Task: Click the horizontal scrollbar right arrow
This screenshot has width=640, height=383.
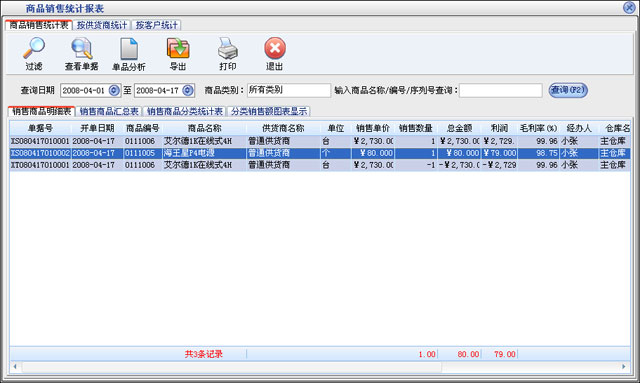Action: [624, 366]
